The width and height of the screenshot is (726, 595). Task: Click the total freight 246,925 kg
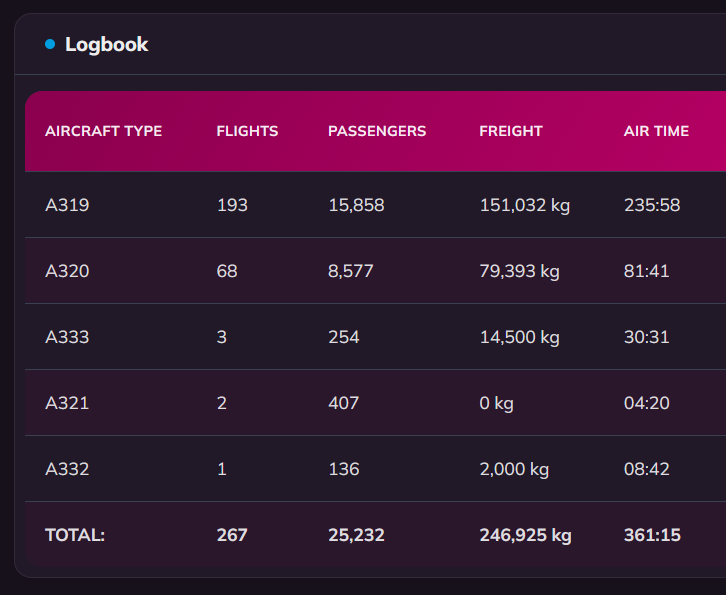pos(526,535)
